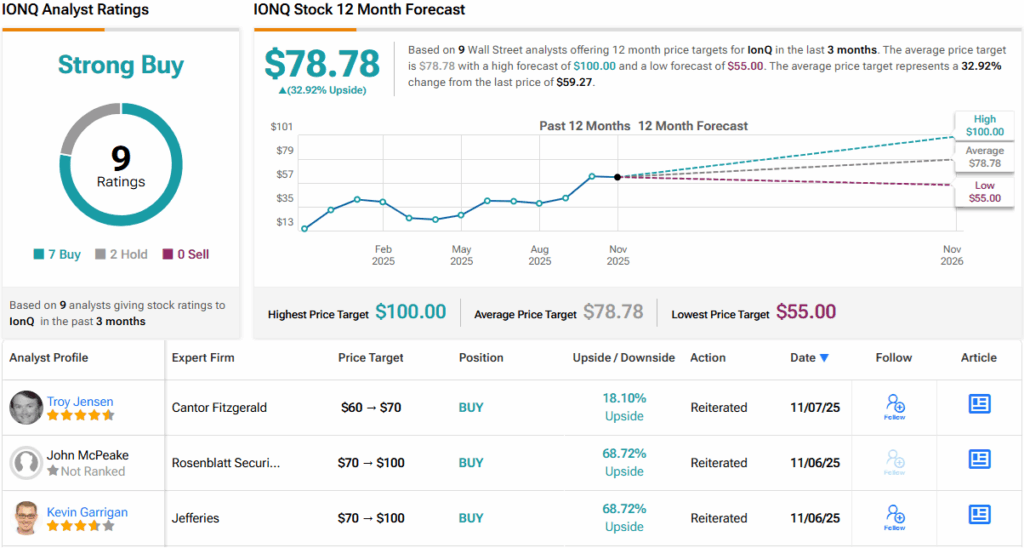Click Kevin Garrigan profile photo
The height and width of the screenshot is (548, 1024).
pyautogui.click(x=26, y=518)
